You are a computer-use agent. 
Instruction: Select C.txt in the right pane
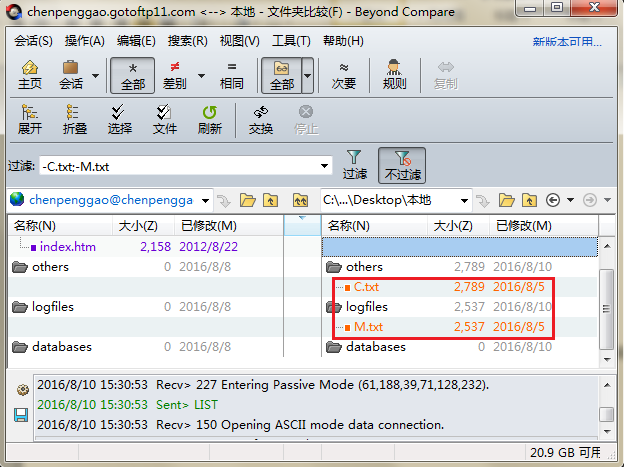tap(366, 287)
